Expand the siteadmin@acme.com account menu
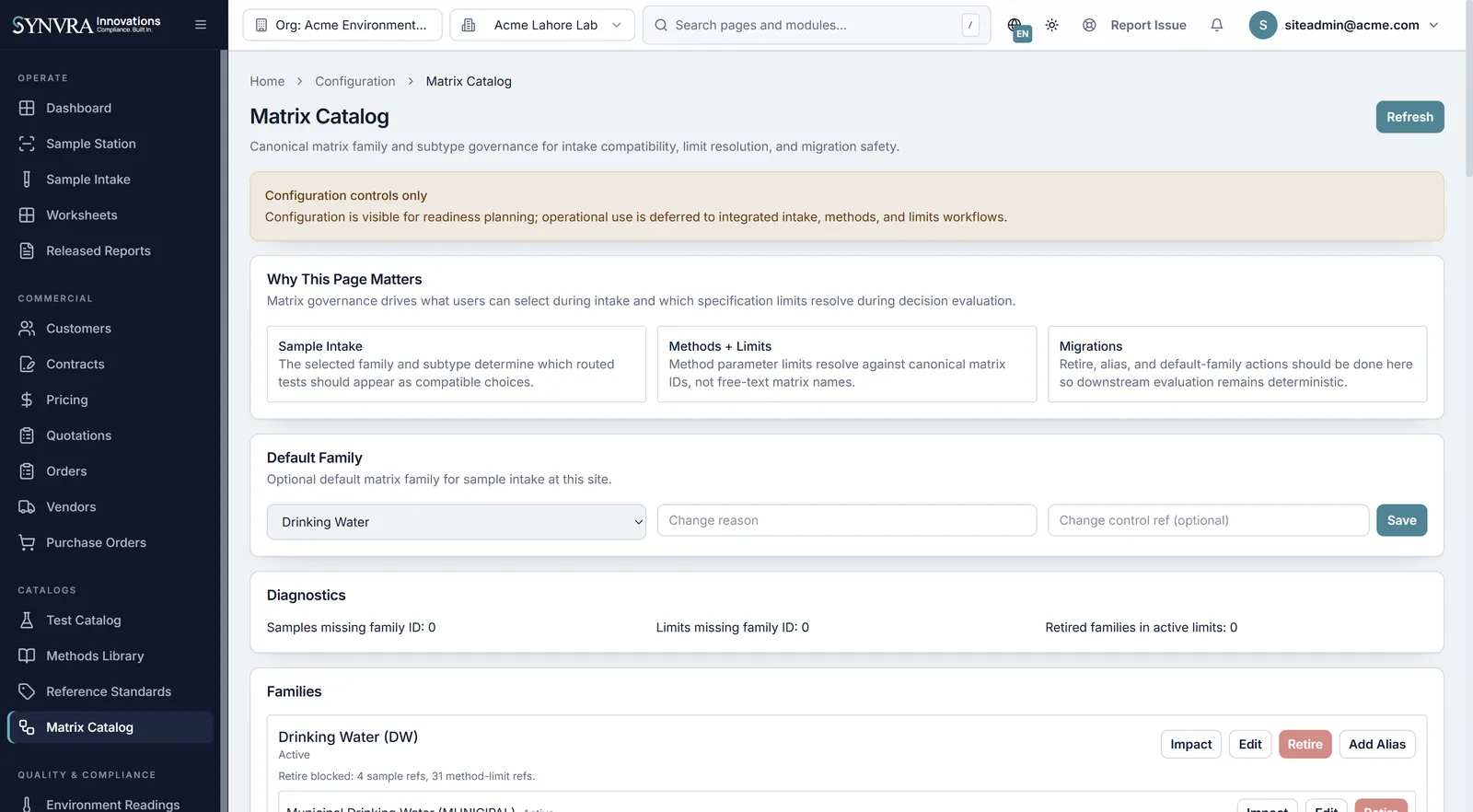The image size is (1473, 812). (x=1344, y=25)
